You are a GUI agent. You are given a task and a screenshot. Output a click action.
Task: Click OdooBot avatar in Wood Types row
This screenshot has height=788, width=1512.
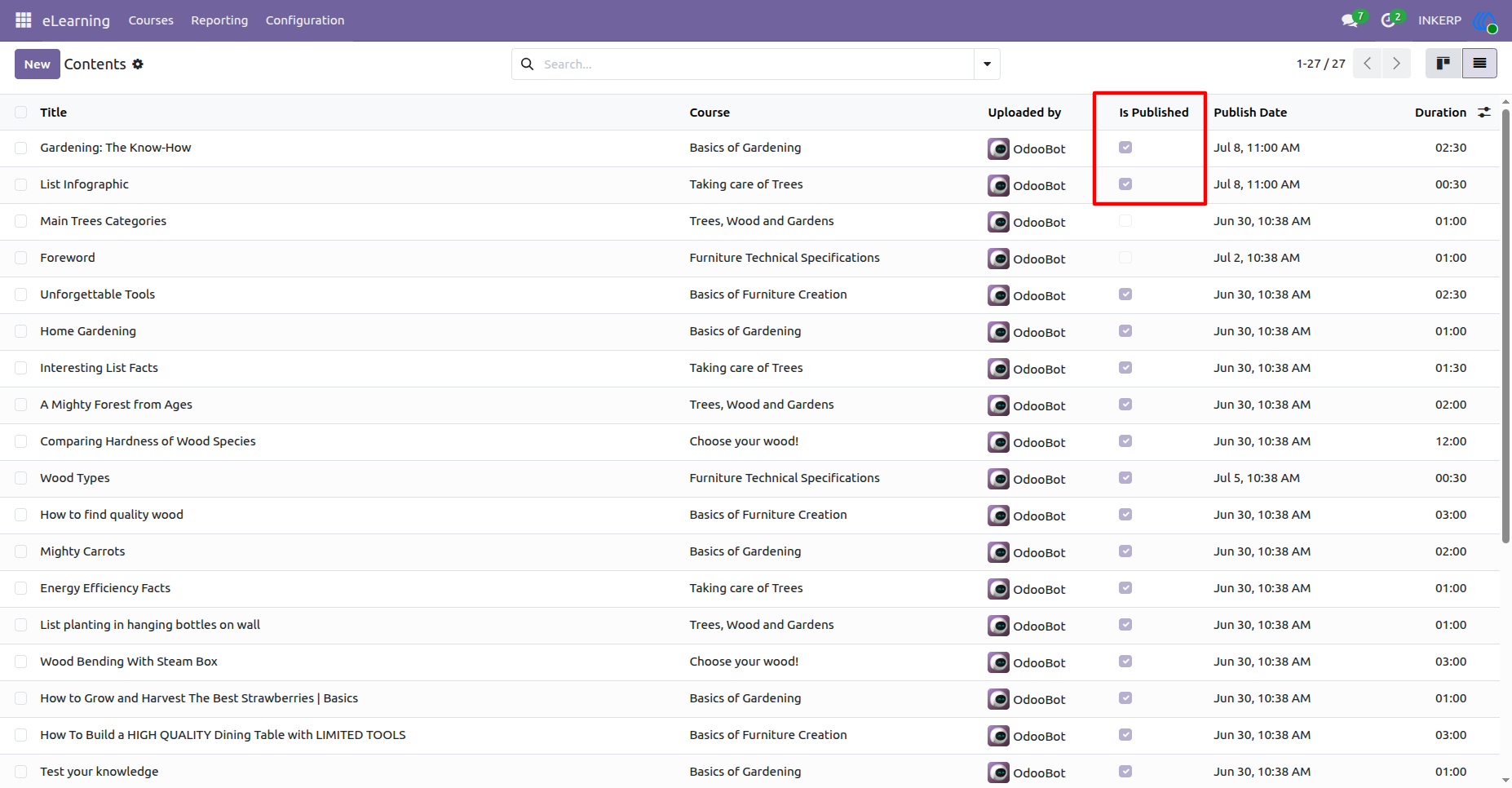click(998, 479)
